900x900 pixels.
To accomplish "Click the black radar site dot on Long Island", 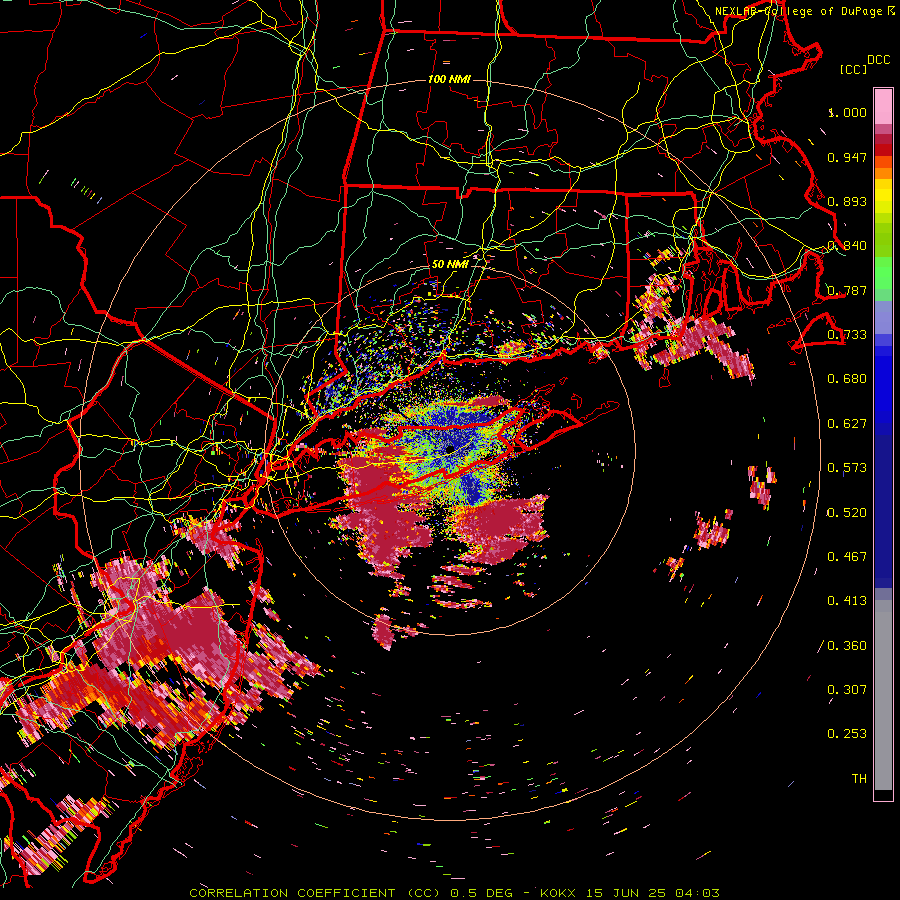I will 449,449.
